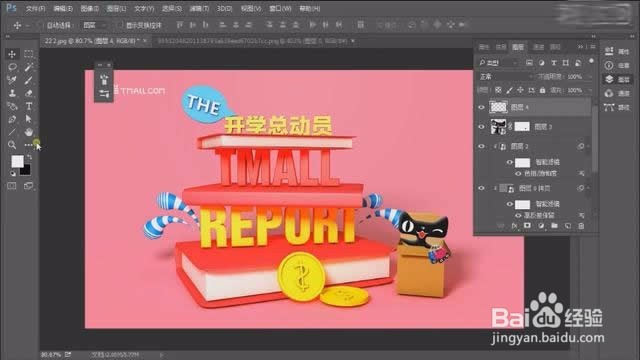This screenshot has height=360, width=640.
Task: Hide layer 图层 3 with its eye
Action: pos(482,127)
